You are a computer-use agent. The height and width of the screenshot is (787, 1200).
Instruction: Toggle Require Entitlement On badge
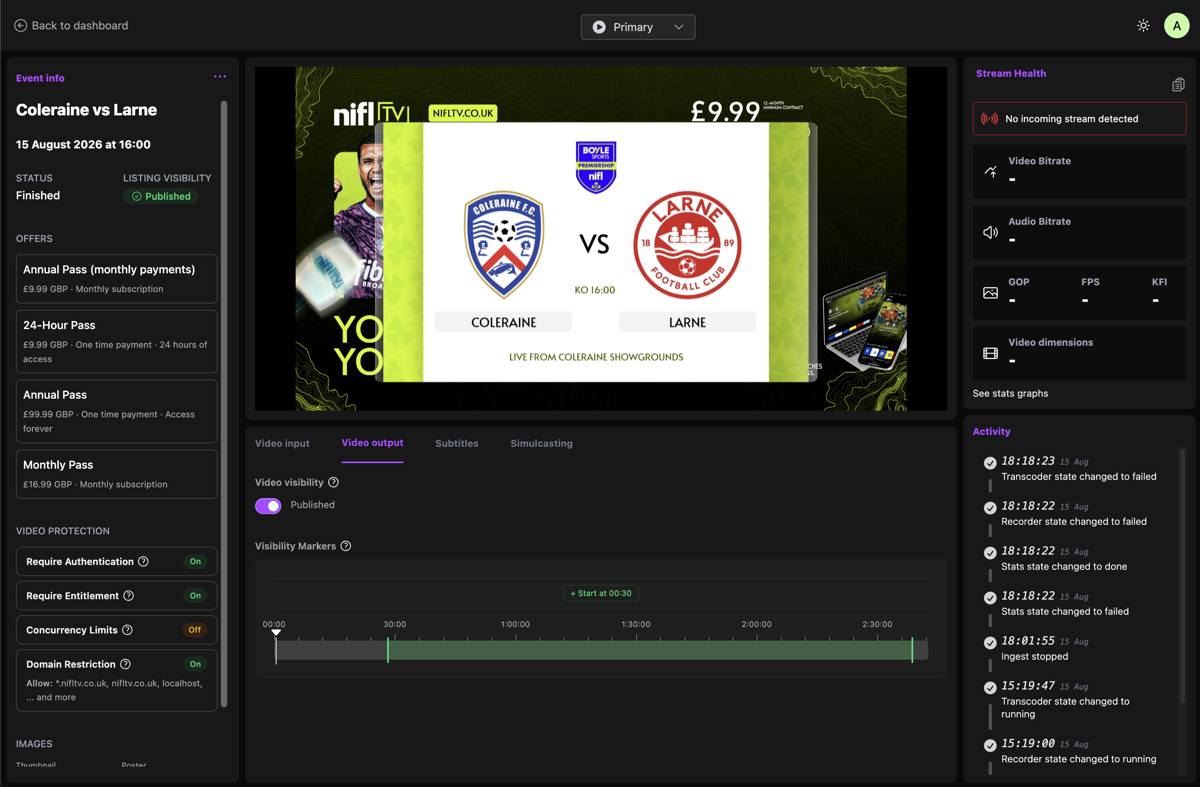[195, 596]
